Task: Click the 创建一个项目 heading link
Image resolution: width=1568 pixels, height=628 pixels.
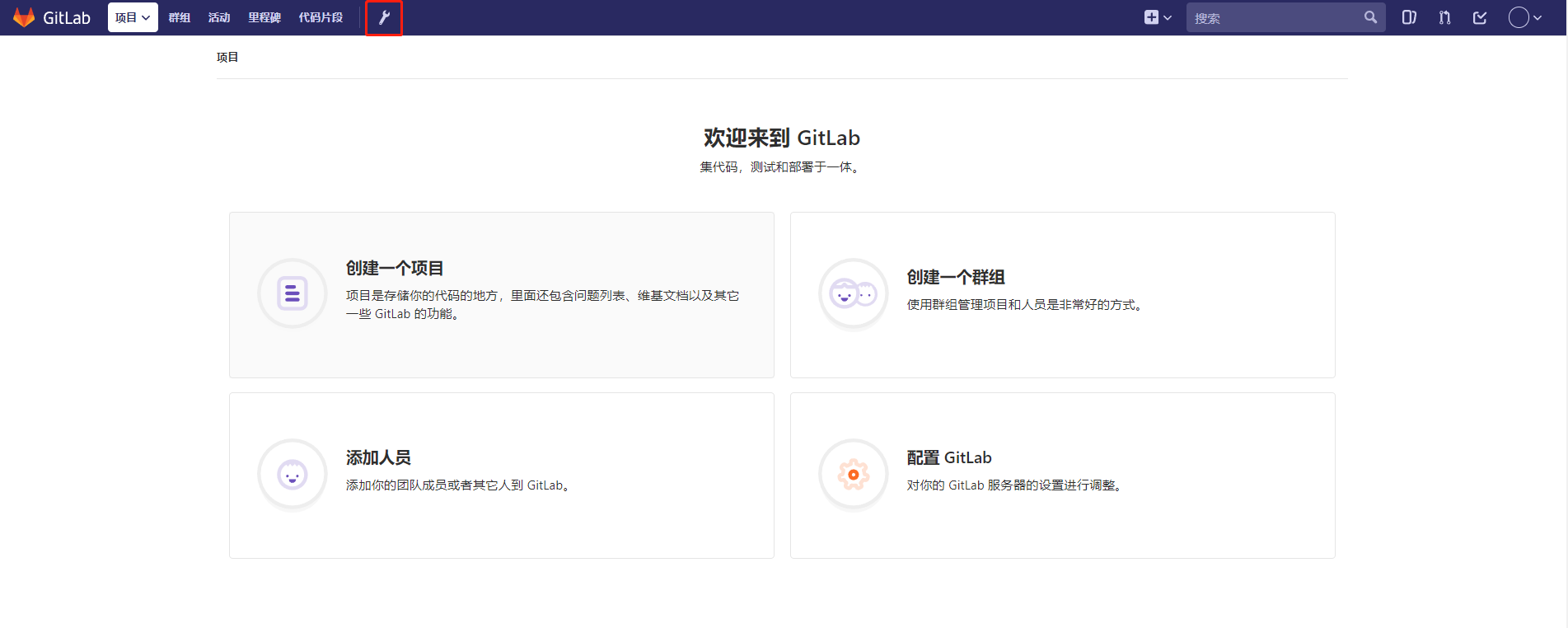Action: point(395,268)
